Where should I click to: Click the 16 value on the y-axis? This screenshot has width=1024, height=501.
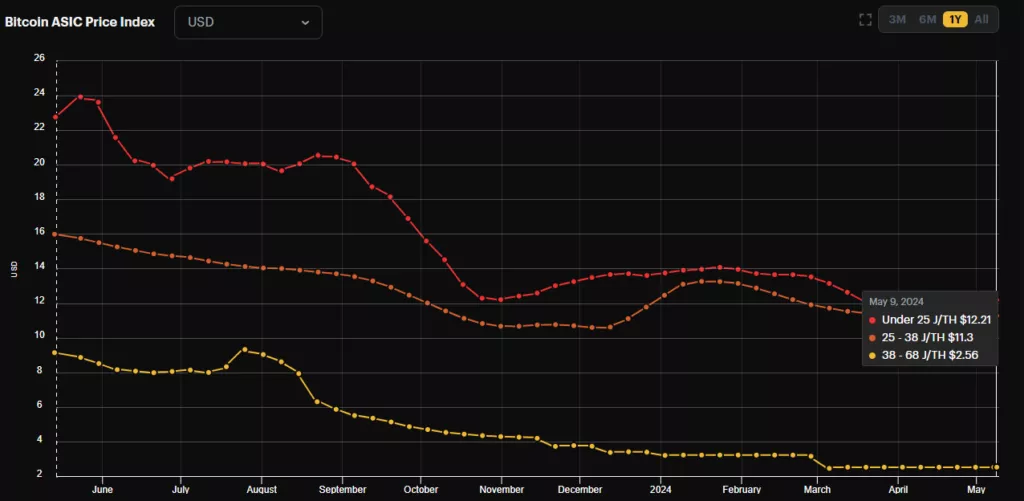[39, 231]
